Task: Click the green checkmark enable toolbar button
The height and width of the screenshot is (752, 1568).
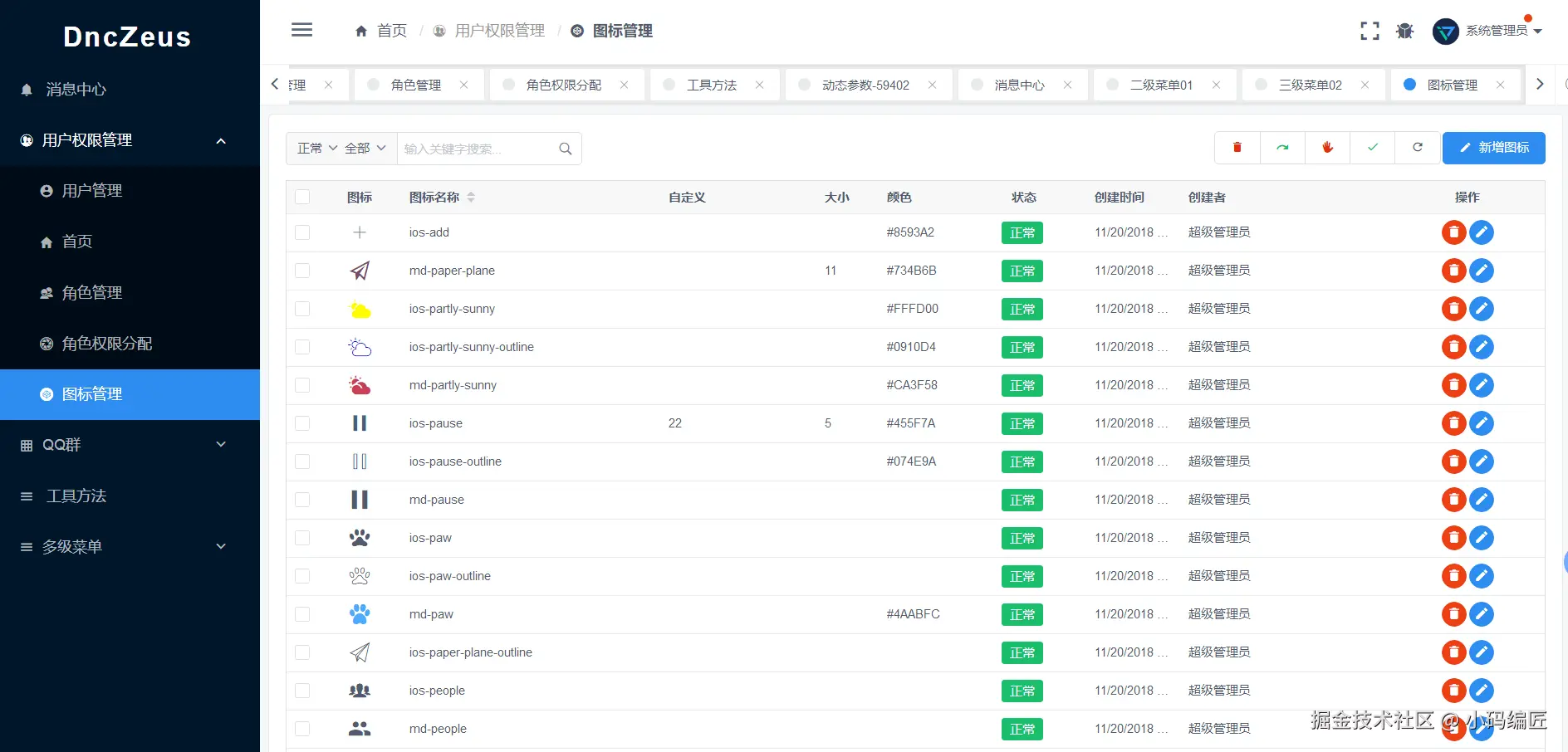Action: click(x=1372, y=148)
